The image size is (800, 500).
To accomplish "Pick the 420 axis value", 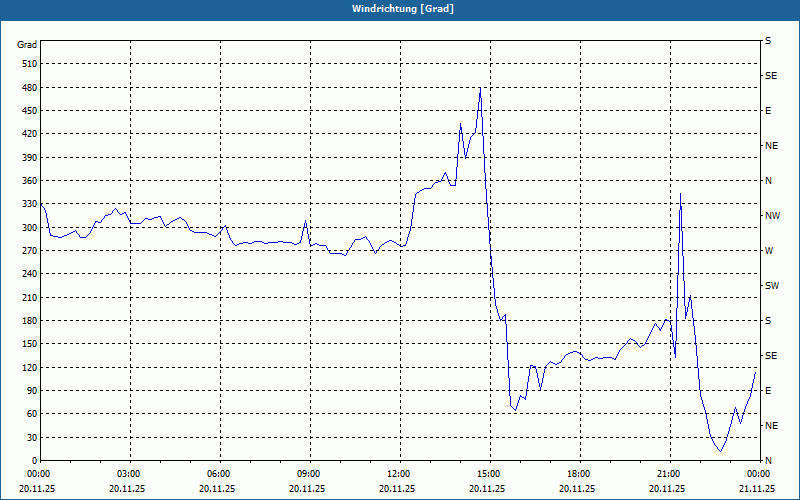I will pyautogui.click(x=30, y=134).
